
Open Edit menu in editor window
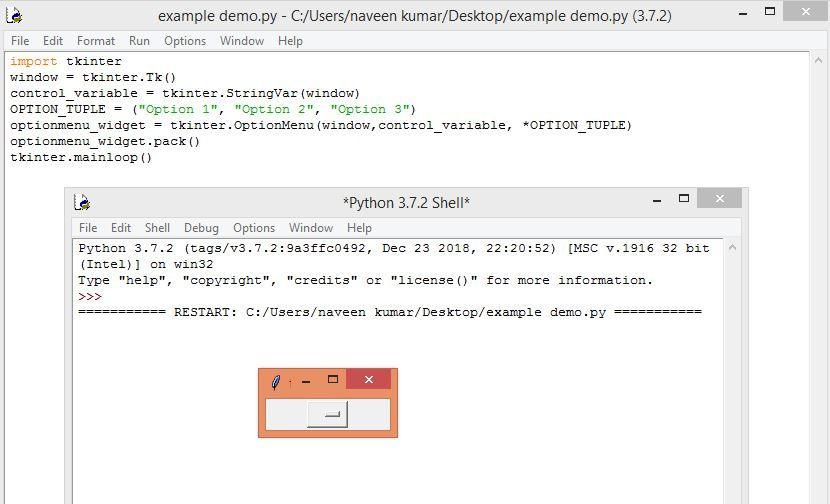click(52, 41)
